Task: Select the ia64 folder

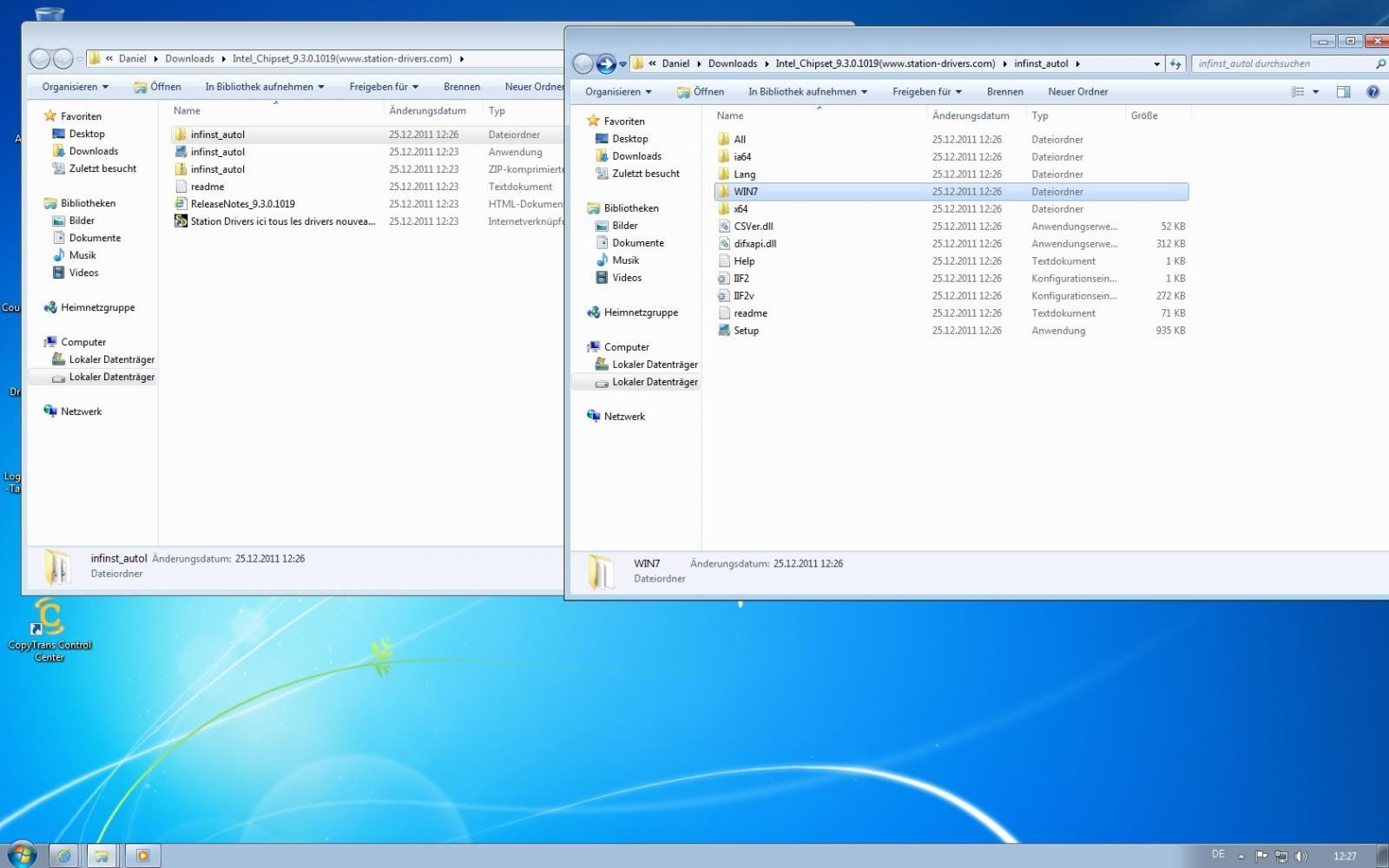Action: 742,157
